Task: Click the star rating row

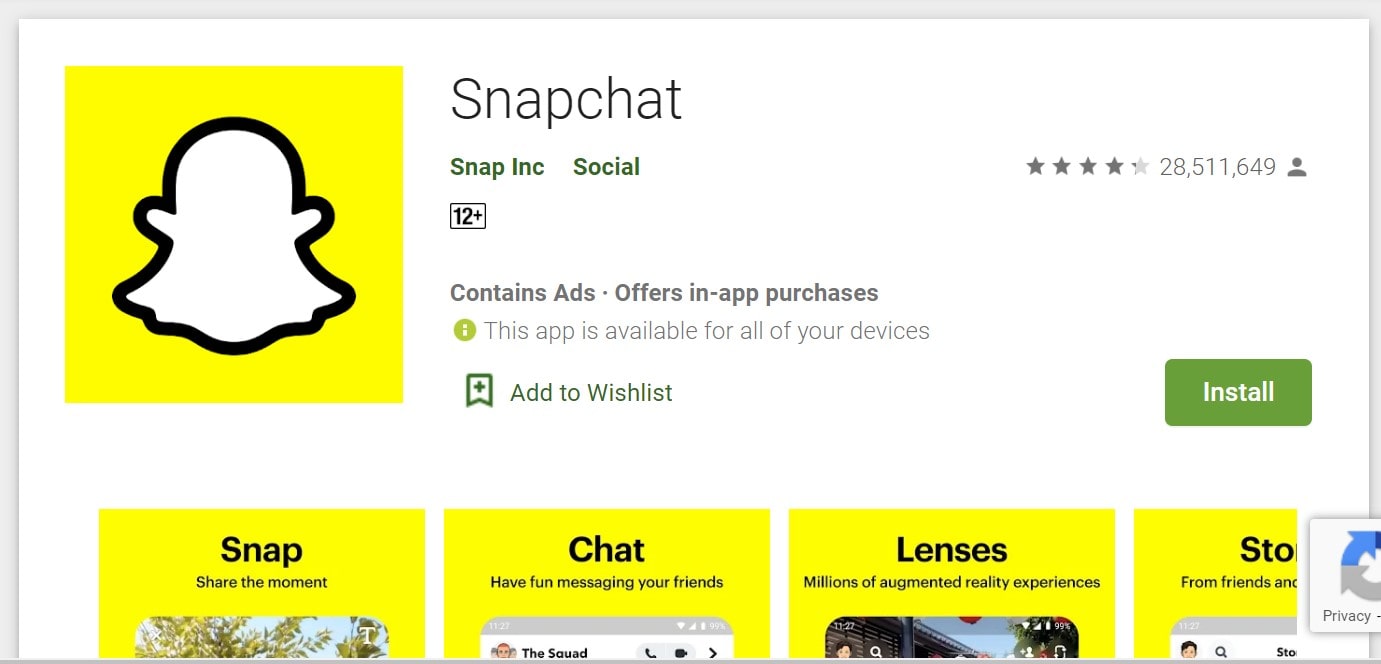Action: [x=1088, y=166]
